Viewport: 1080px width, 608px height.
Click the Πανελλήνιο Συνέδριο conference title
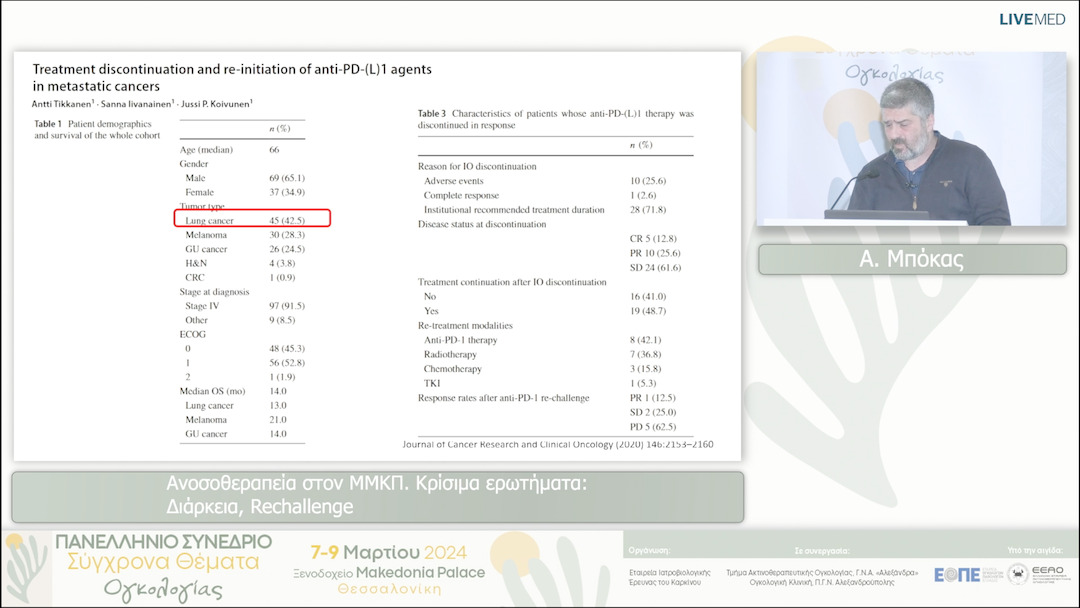coord(162,541)
